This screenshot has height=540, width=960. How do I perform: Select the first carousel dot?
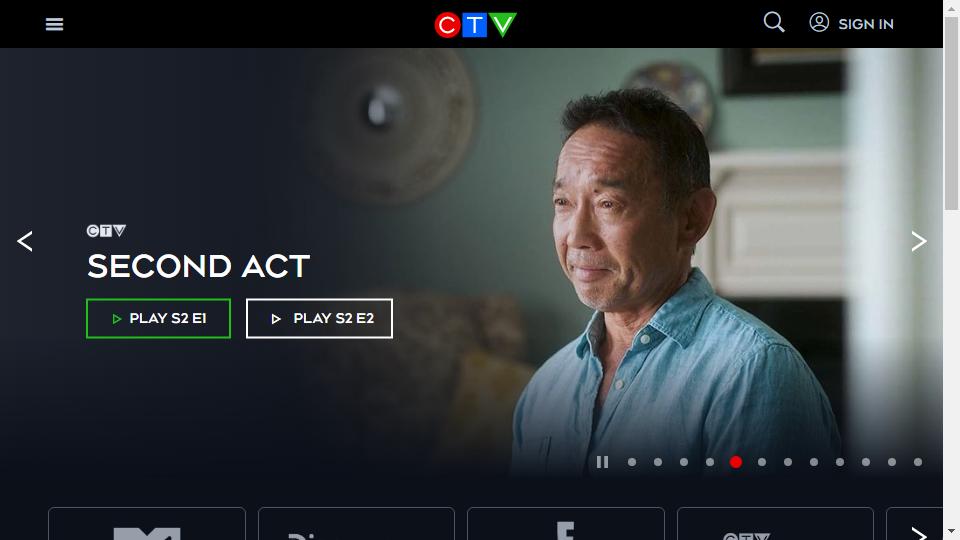pos(632,462)
